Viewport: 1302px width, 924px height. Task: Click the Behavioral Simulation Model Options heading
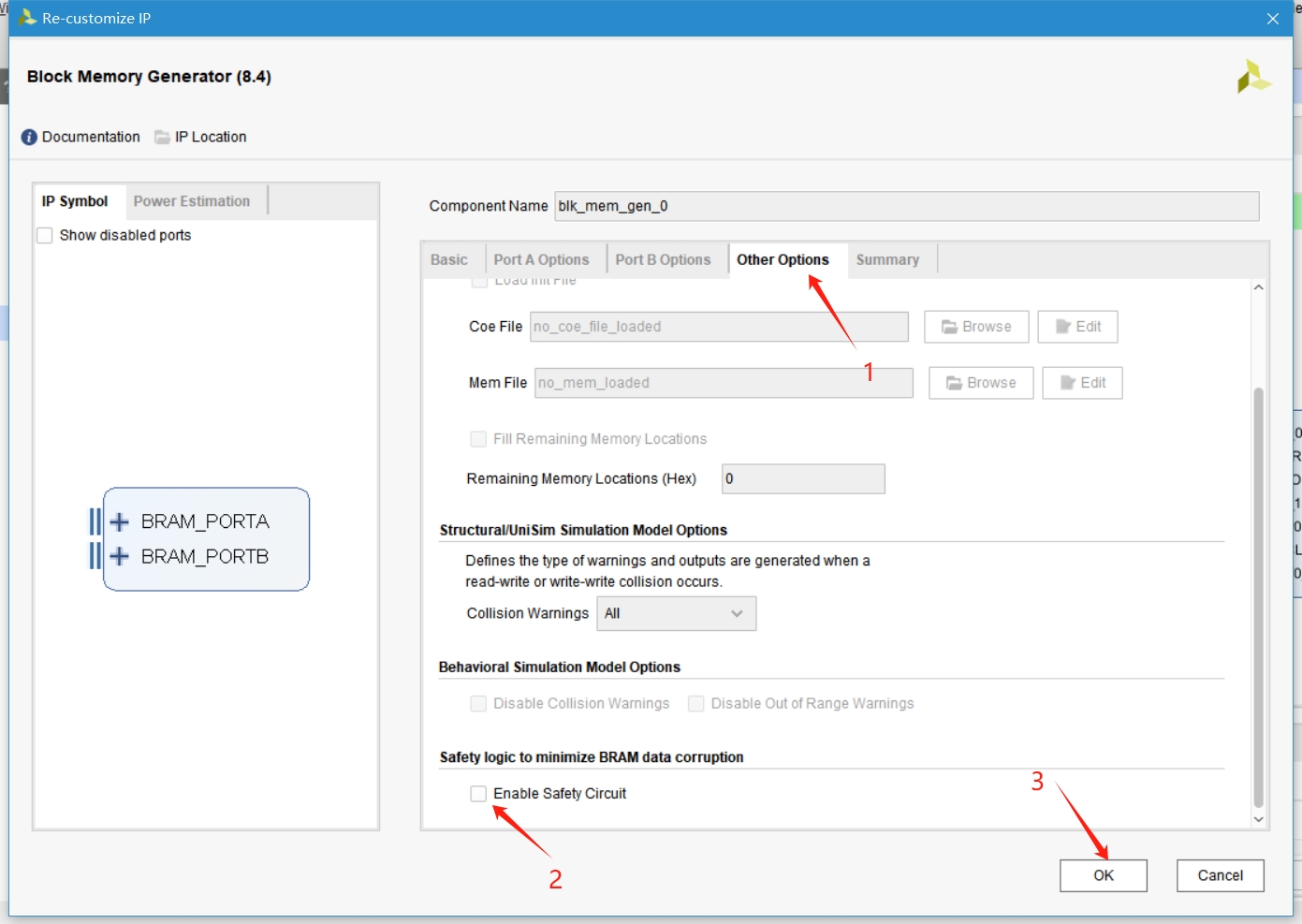[560, 667]
